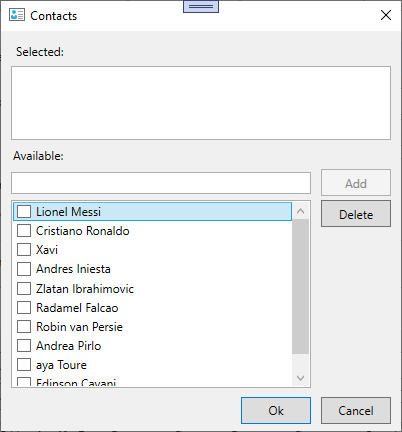
Task: Check the Zlatan Ibrahimovic checkbox
Action: 24,288
